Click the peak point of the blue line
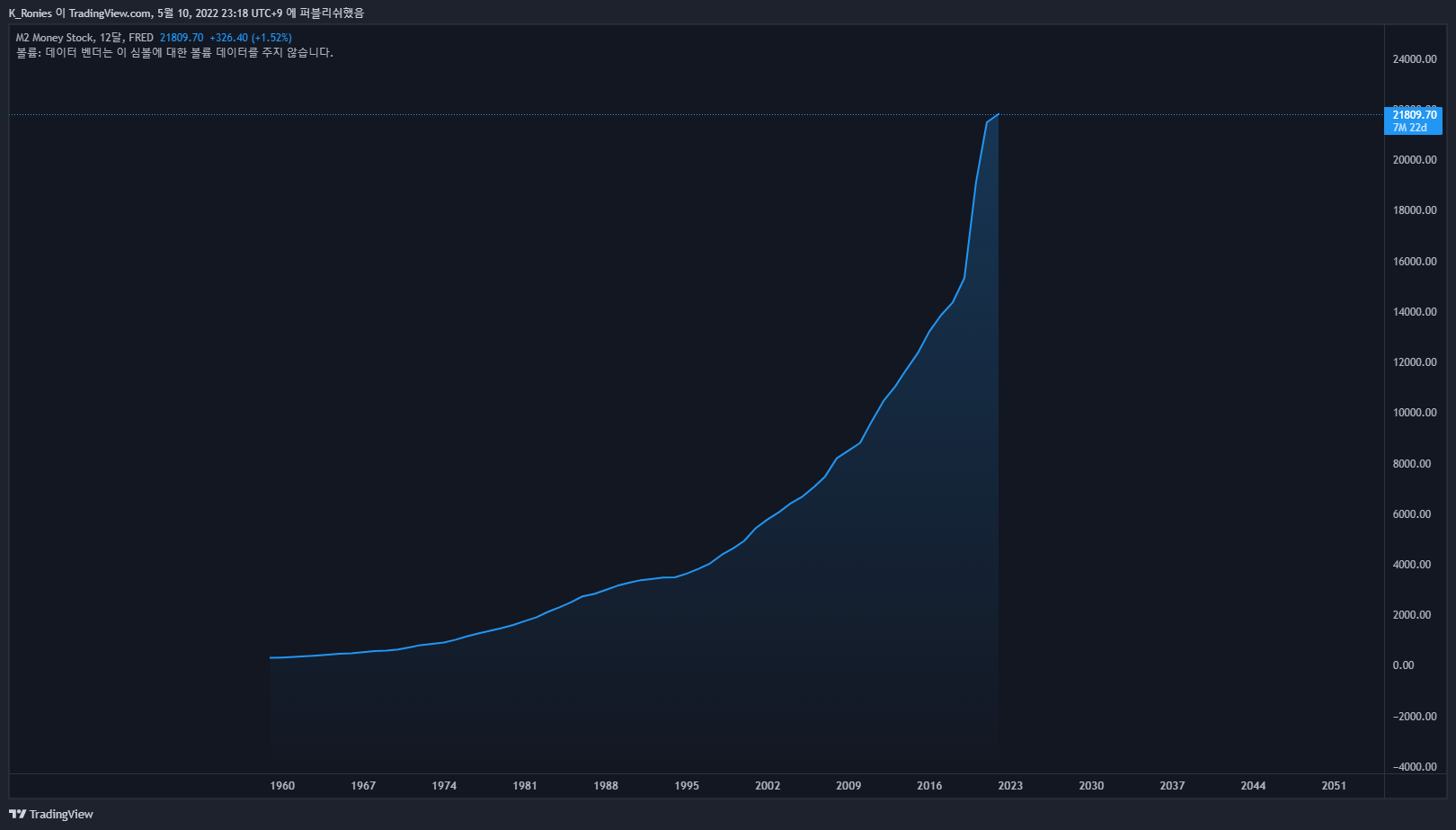Viewport: 1456px width, 830px height. (x=999, y=114)
